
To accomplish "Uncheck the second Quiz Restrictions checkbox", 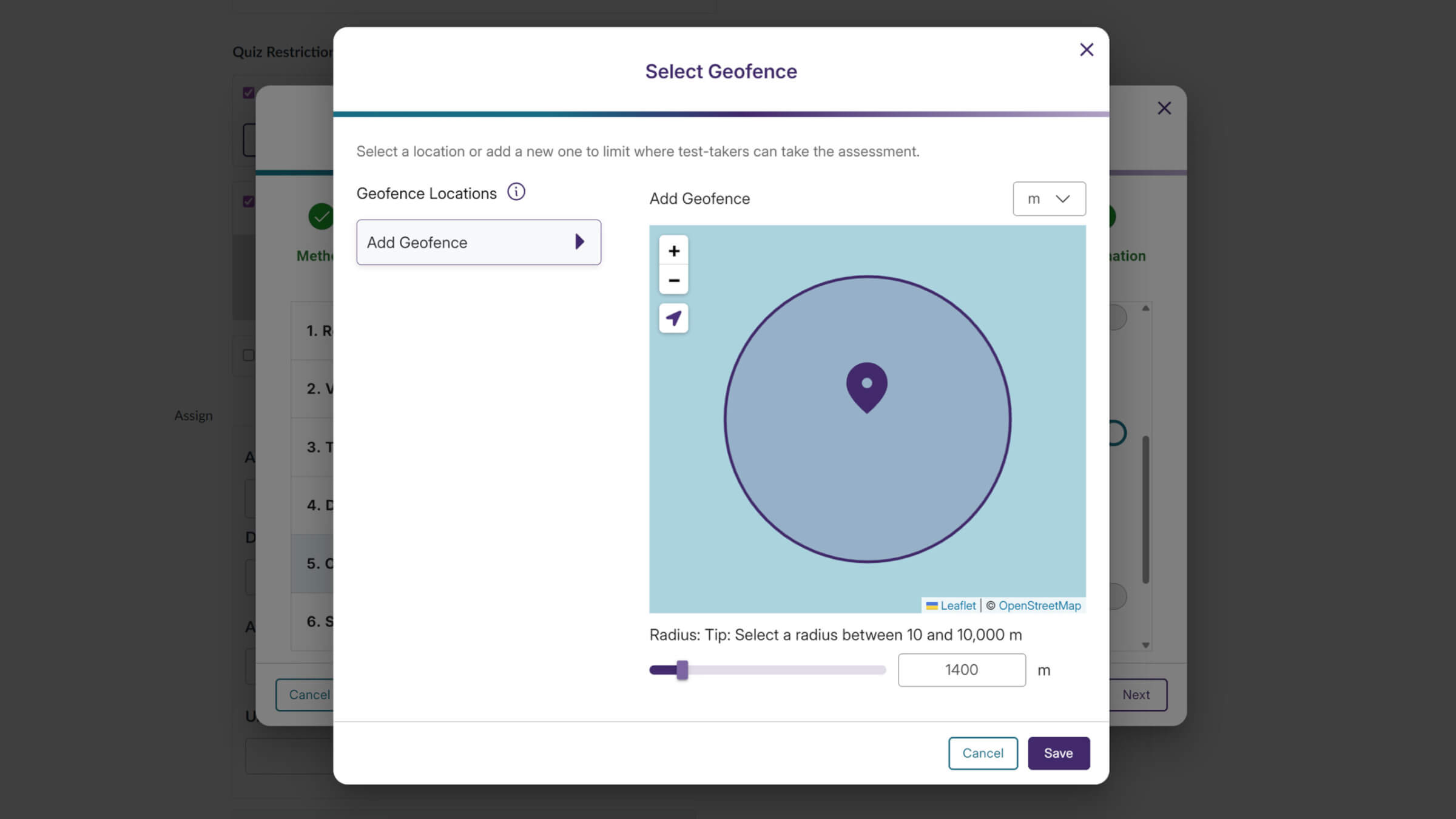I will coord(248,201).
